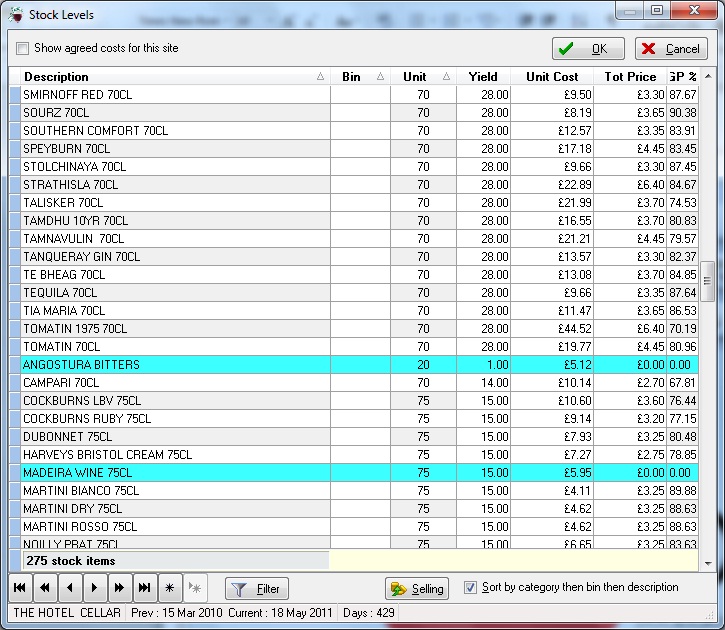Select TOMATIN 1975 70CL row

[354, 329]
